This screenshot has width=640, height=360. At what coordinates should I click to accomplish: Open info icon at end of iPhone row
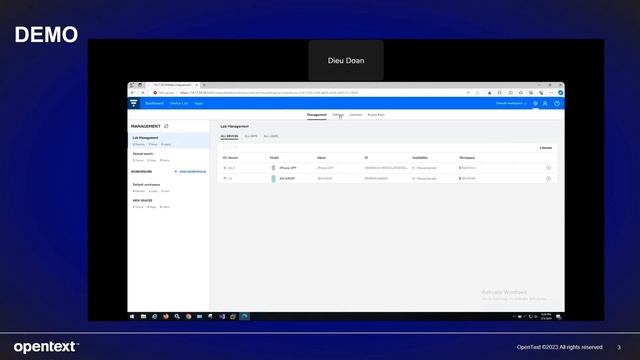pos(548,168)
